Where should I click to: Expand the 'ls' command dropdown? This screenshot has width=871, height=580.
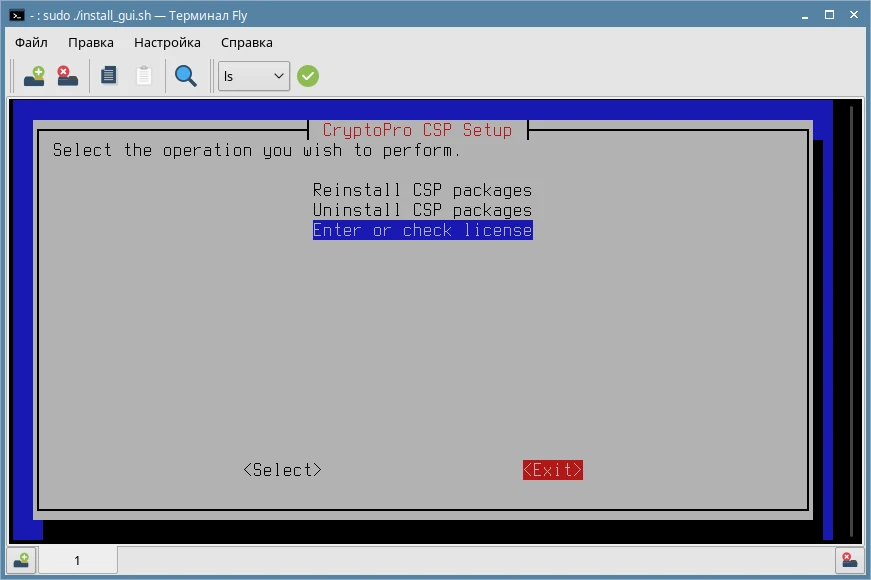tap(254, 76)
